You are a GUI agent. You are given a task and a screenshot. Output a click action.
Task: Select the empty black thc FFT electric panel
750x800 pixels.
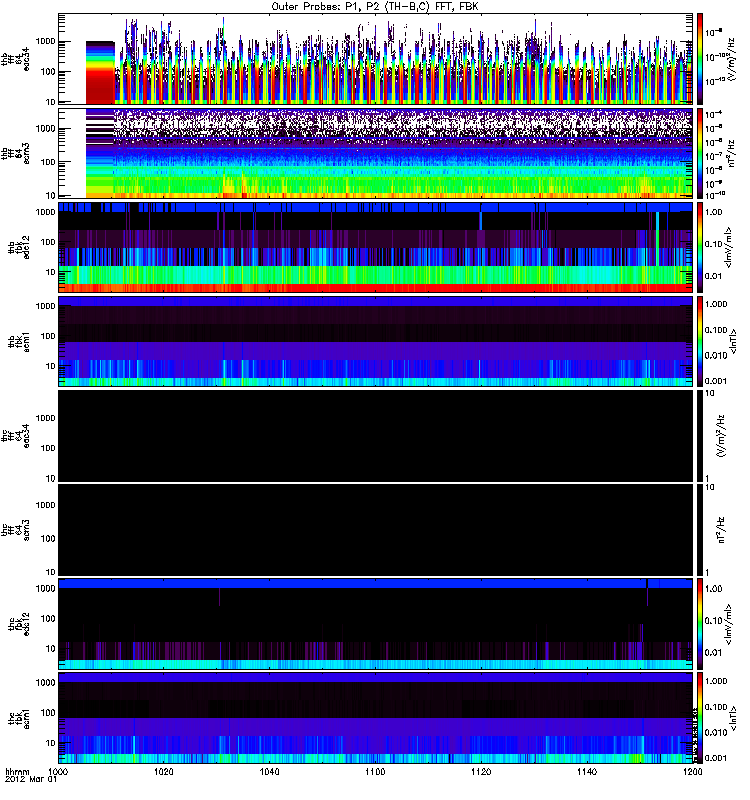pyautogui.click(x=375, y=435)
